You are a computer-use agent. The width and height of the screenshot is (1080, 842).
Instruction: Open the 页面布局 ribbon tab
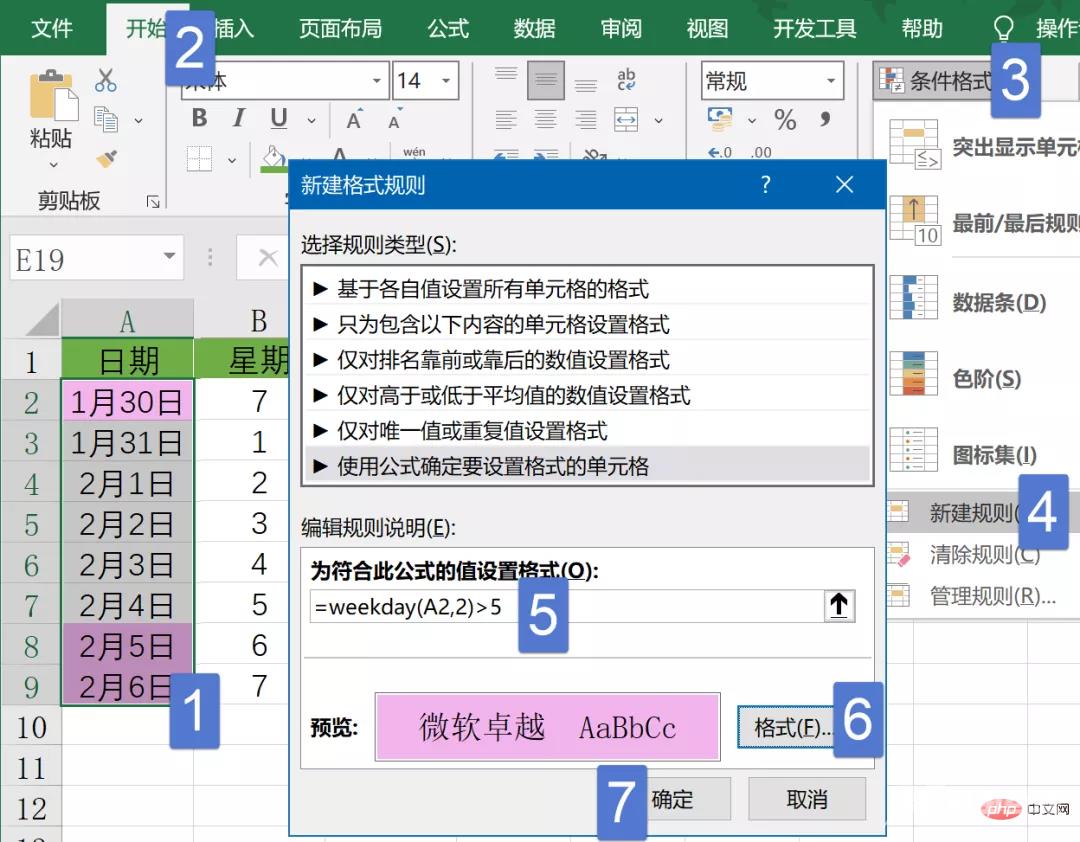(340, 28)
